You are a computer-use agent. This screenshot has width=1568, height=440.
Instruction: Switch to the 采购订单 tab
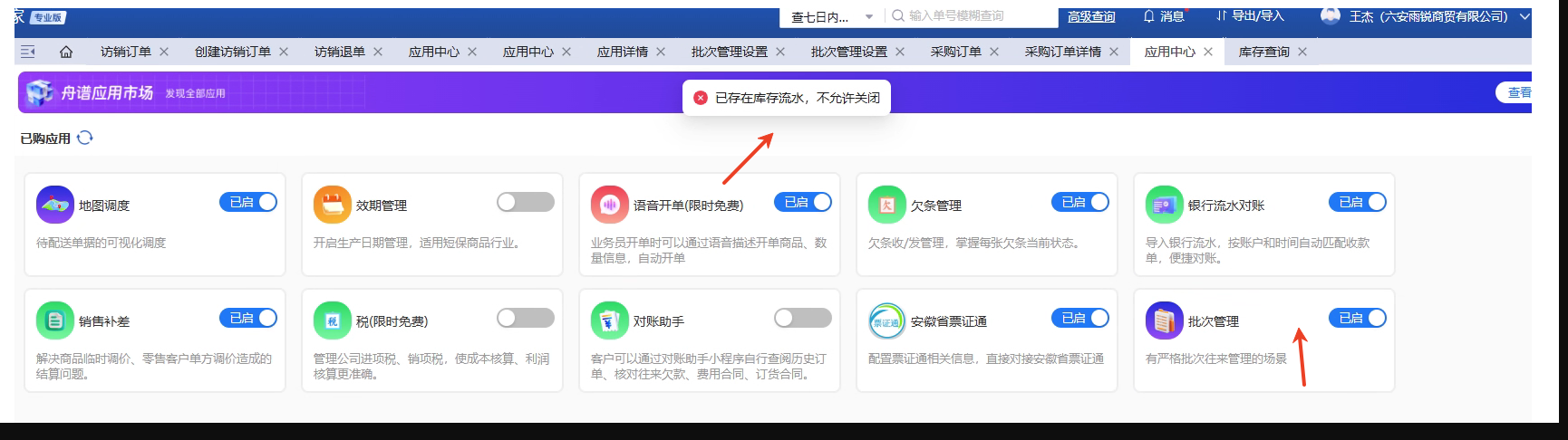click(x=955, y=52)
